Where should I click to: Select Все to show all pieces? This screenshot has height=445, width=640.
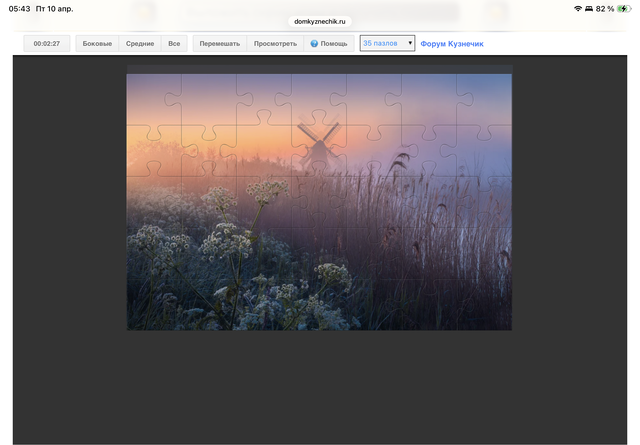[x=174, y=44]
